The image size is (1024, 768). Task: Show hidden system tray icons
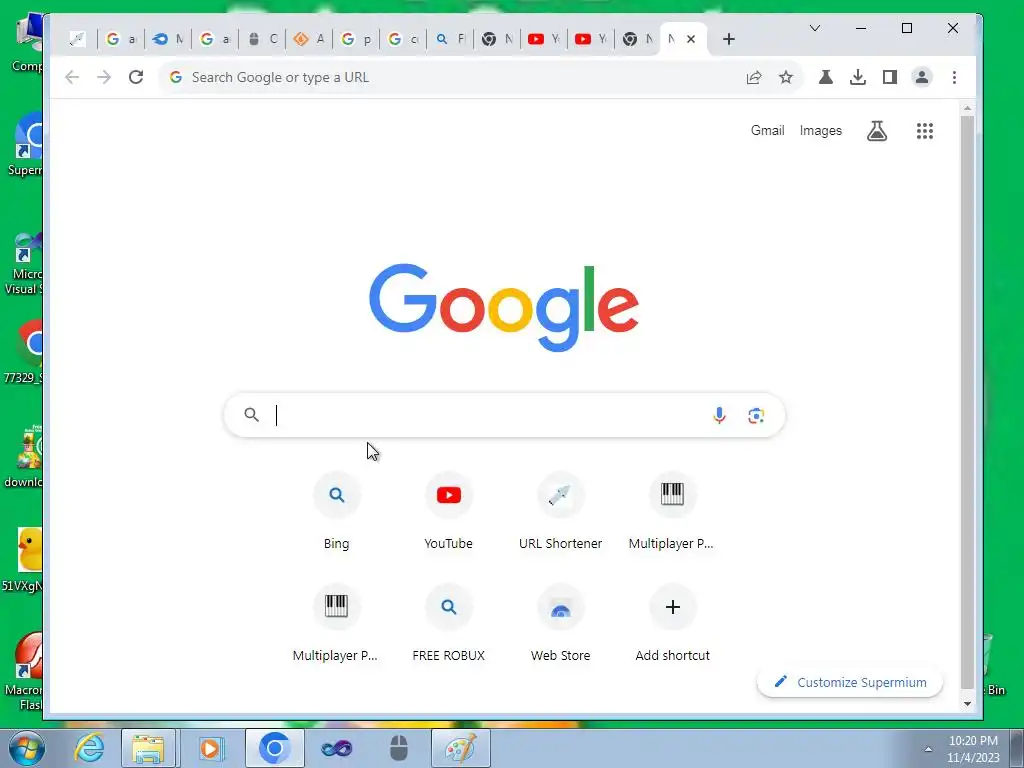pos(928,749)
